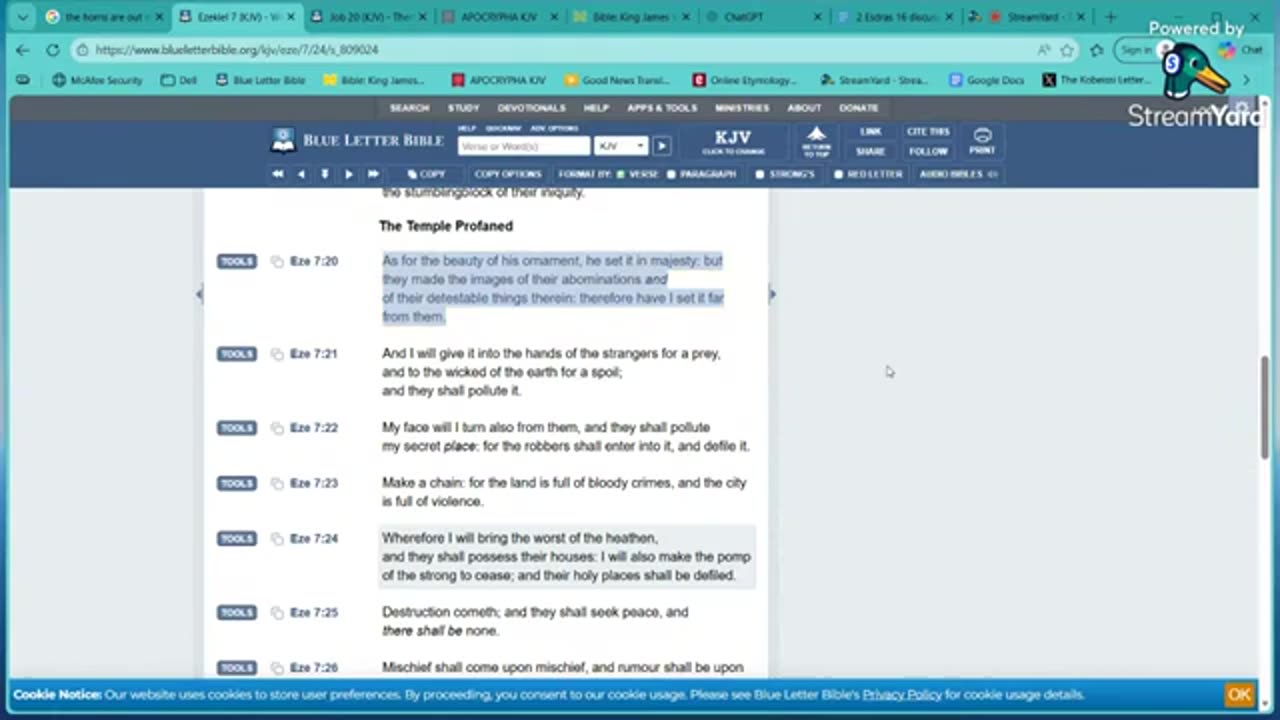The width and height of the screenshot is (1280, 720).
Task: Click the Follow button
Action: (928, 152)
